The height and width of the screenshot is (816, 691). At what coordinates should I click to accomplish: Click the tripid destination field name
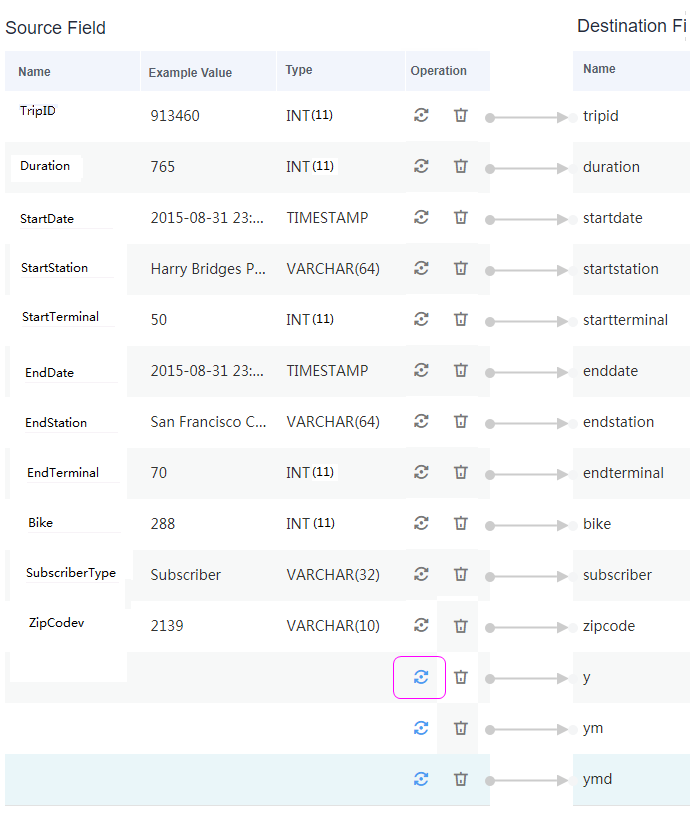[600, 116]
